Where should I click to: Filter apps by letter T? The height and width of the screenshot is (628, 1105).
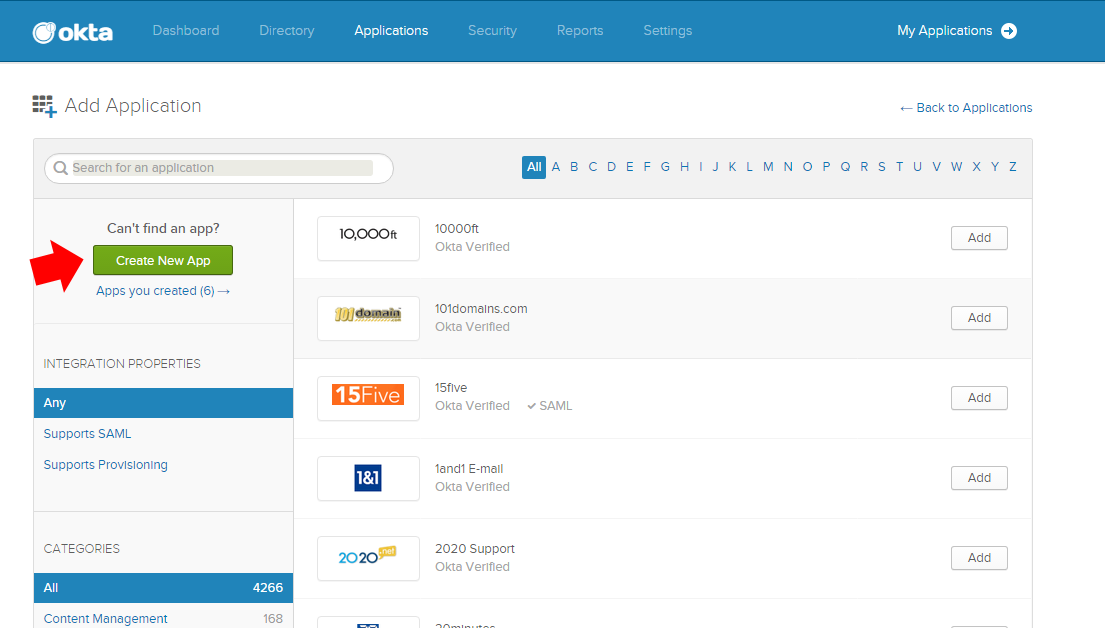pyautogui.click(x=899, y=167)
